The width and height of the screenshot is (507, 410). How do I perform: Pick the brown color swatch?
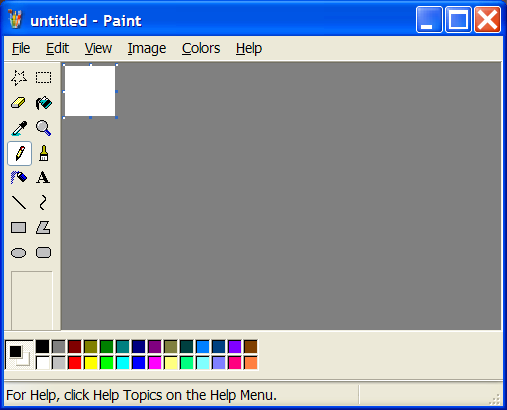click(251, 347)
